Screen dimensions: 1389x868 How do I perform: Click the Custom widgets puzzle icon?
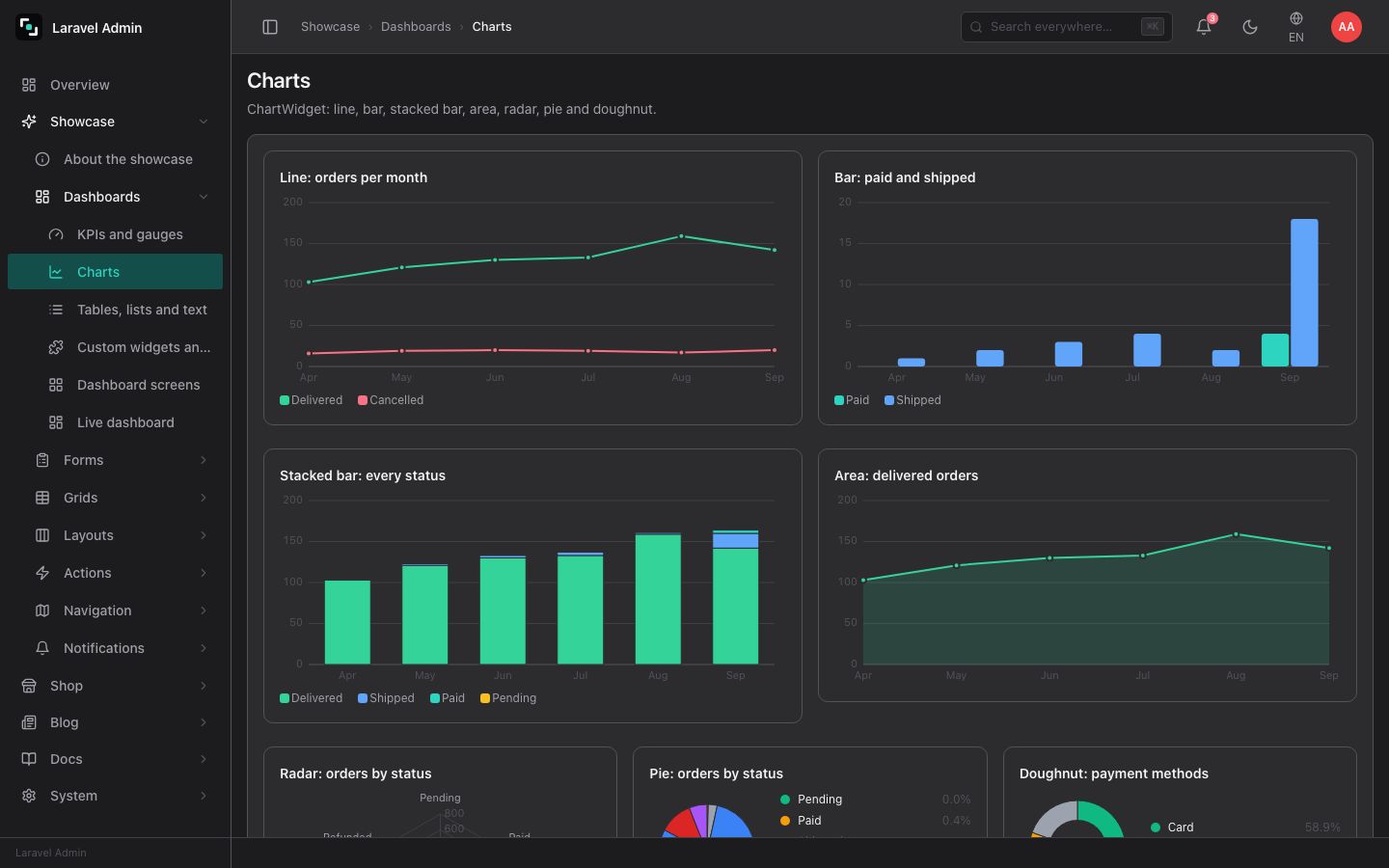click(x=56, y=347)
